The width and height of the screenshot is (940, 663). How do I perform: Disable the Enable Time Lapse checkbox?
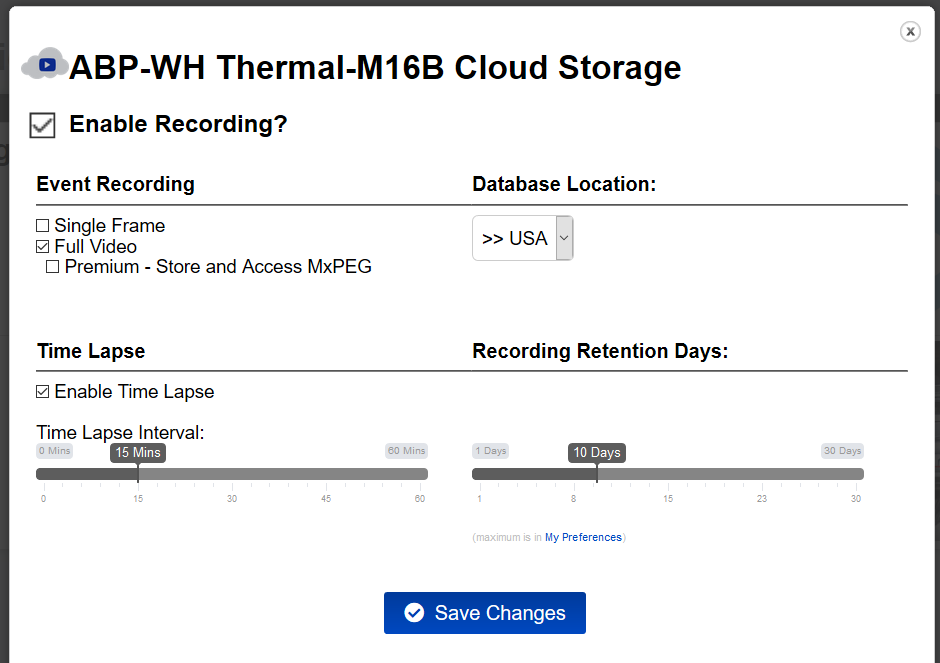[43, 392]
